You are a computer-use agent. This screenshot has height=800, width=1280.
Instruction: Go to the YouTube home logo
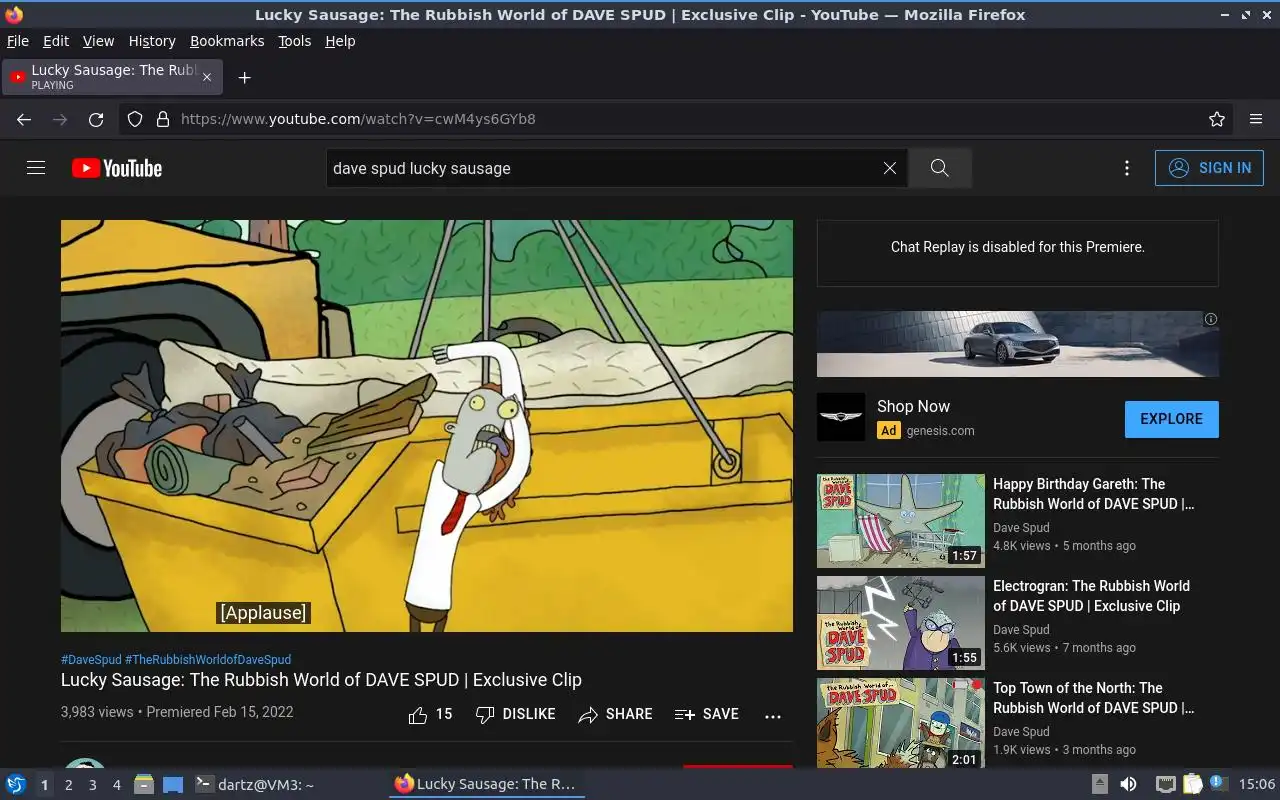117,168
